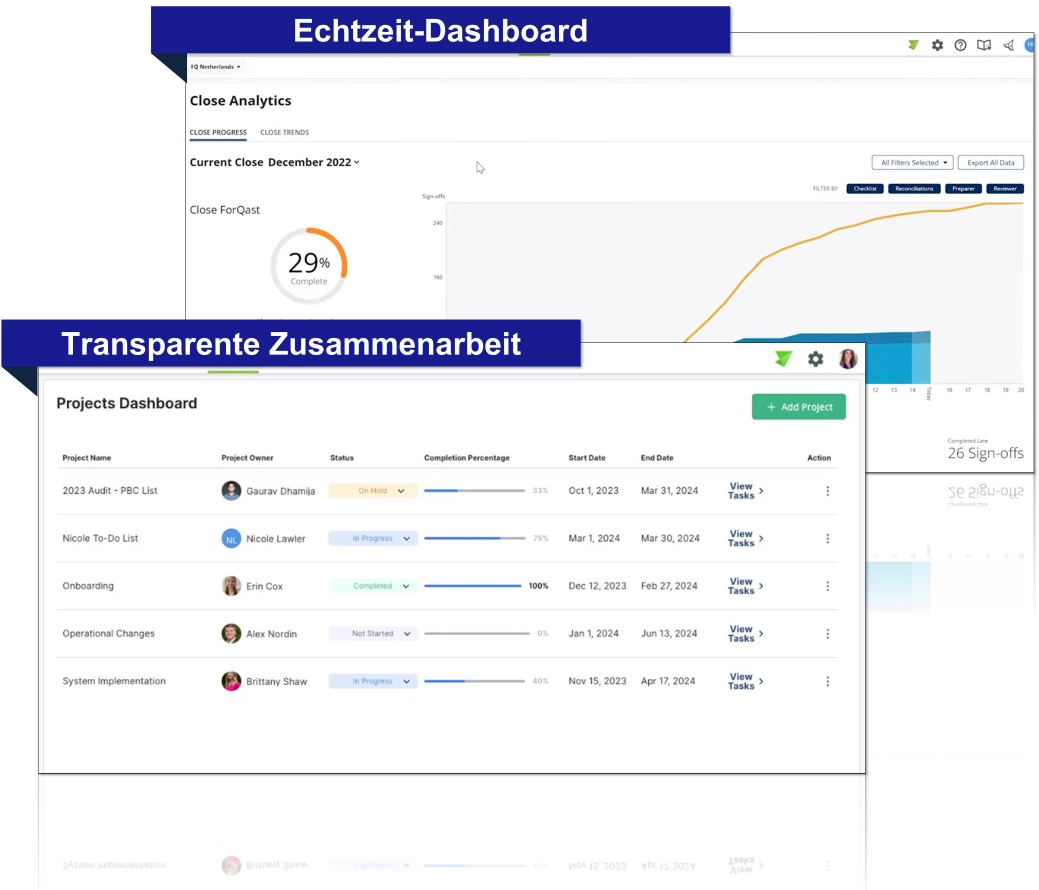1039x890 pixels.
Task: Change In Progress status for System Implementation
Action: click(372, 681)
